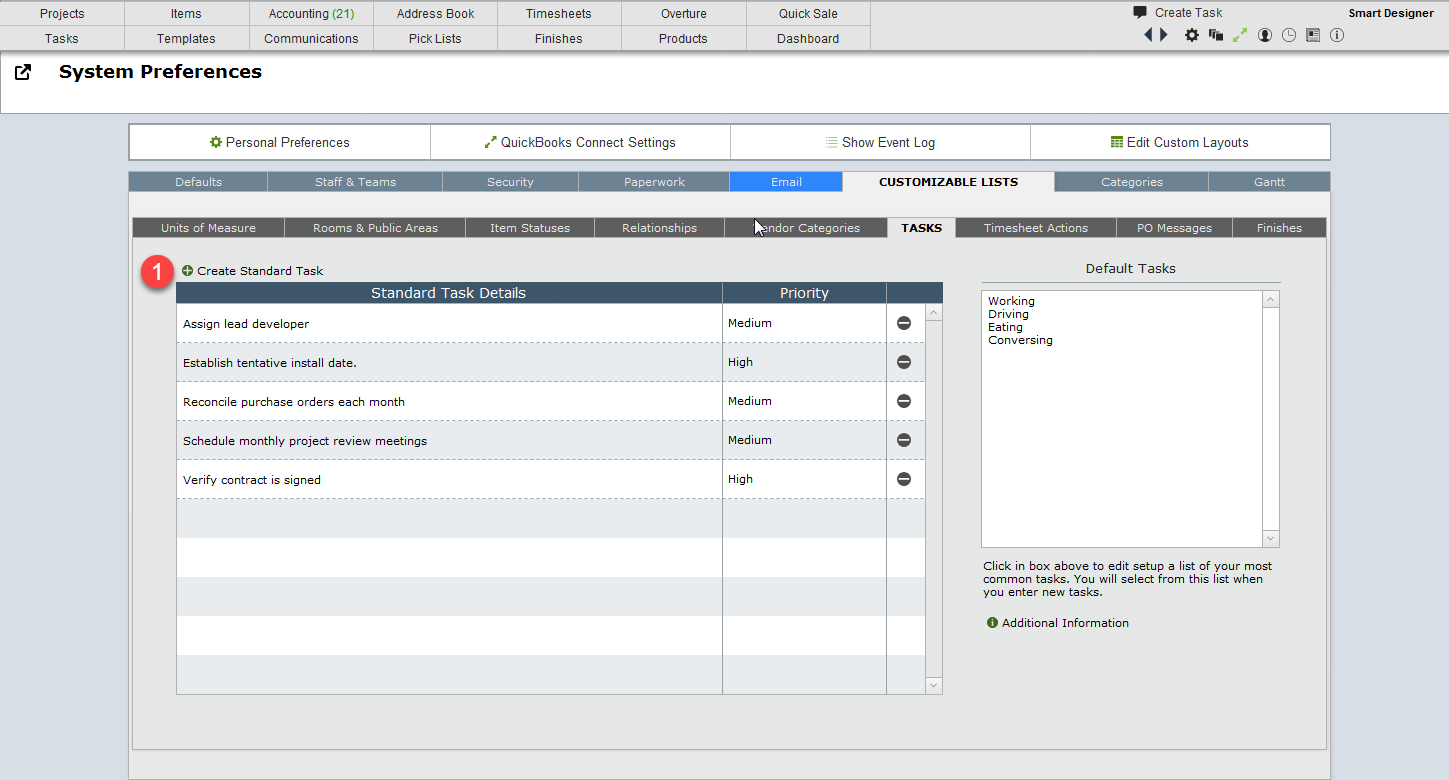This screenshot has width=1449, height=780.
Task: Switch to the Staff & Teams tab
Action: [355, 182]
